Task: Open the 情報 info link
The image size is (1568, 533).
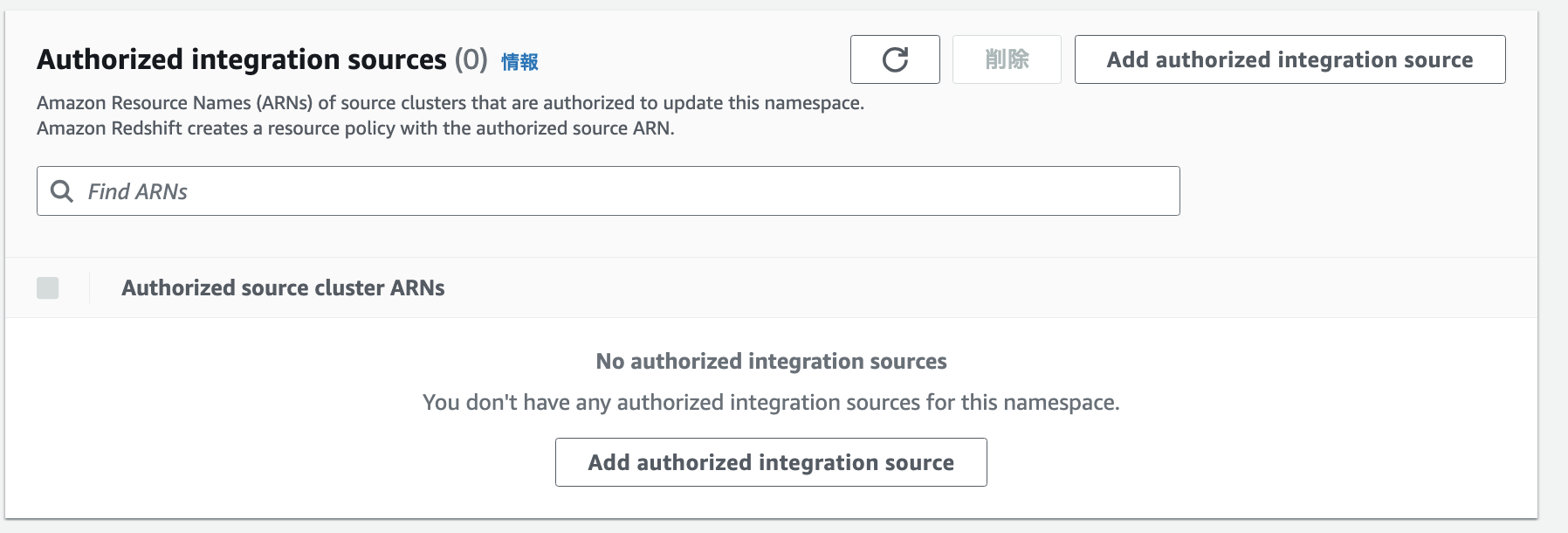Action: (x=519, y=62)
